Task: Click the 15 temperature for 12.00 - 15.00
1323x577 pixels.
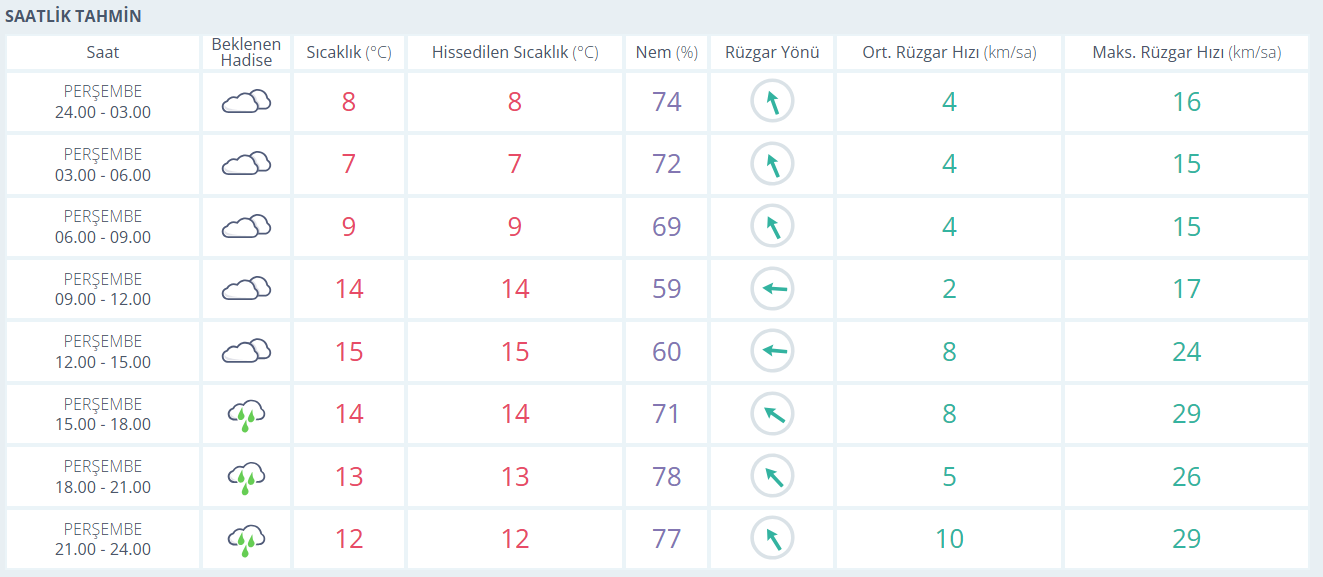Action: click(348, 352)
